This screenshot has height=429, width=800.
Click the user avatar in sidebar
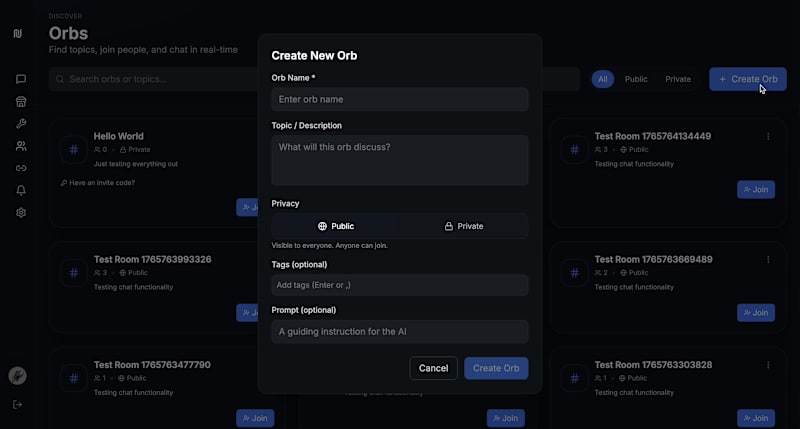18,376
